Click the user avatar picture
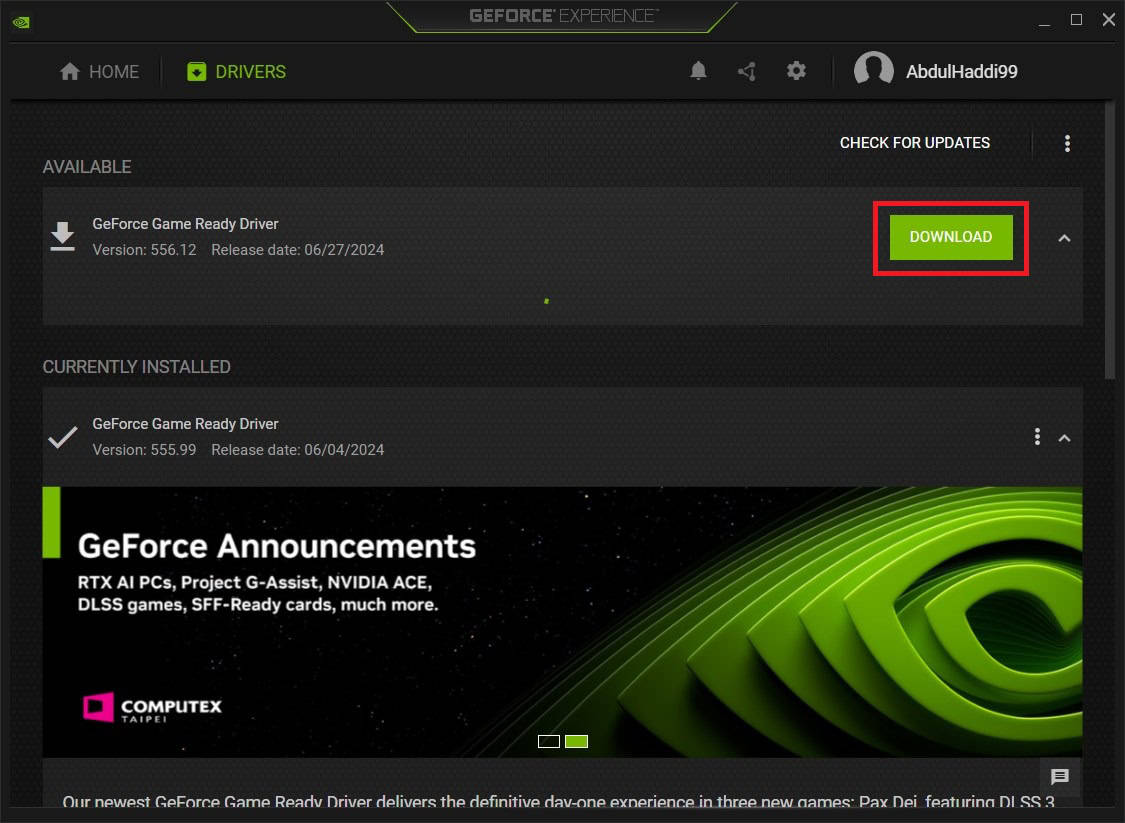Image resolution: width=1125 pixels, height=823 pixels. pyautogui.click(x=873, y=70)
